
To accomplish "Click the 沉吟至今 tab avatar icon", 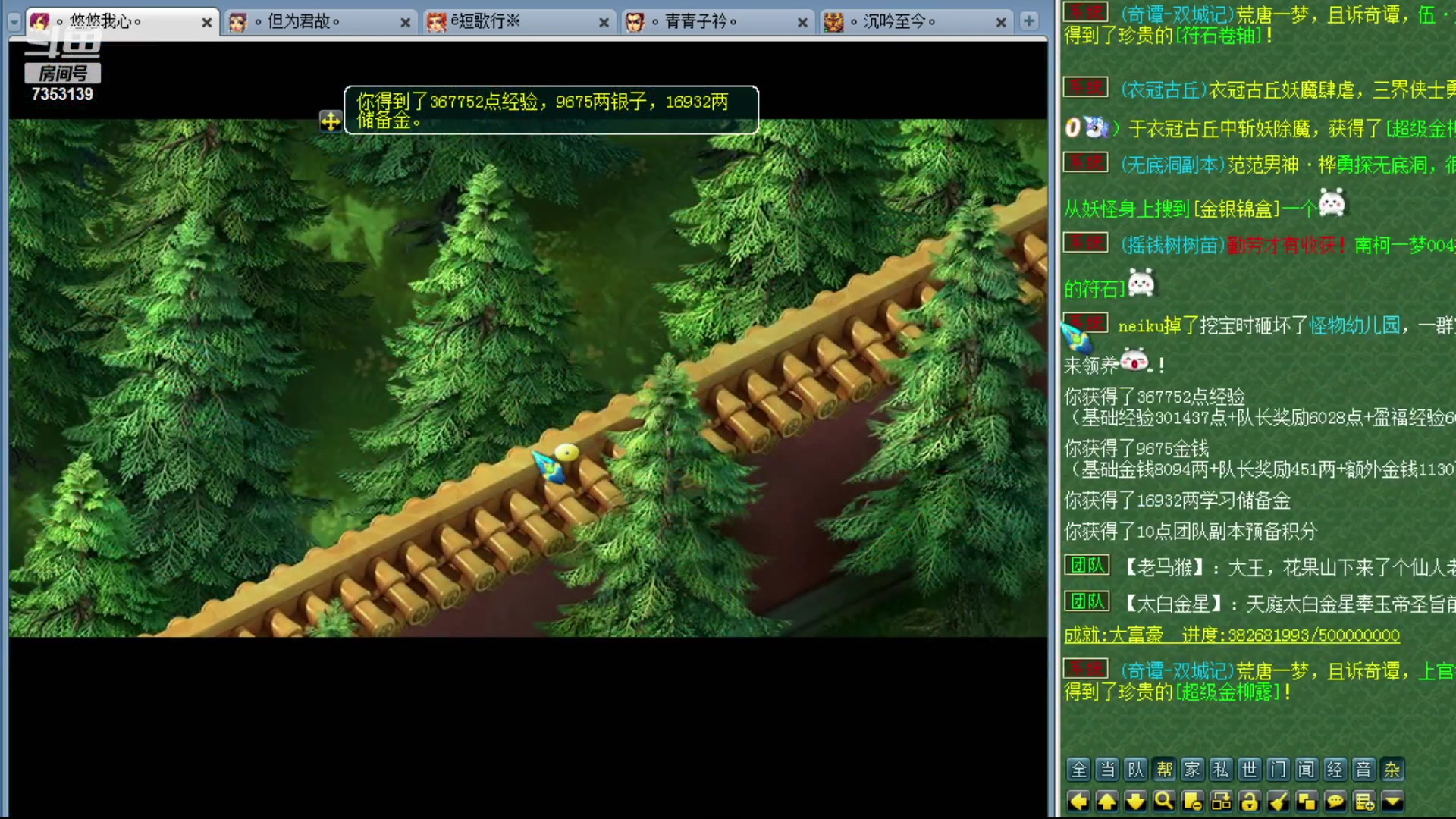I will pos(834,22).
